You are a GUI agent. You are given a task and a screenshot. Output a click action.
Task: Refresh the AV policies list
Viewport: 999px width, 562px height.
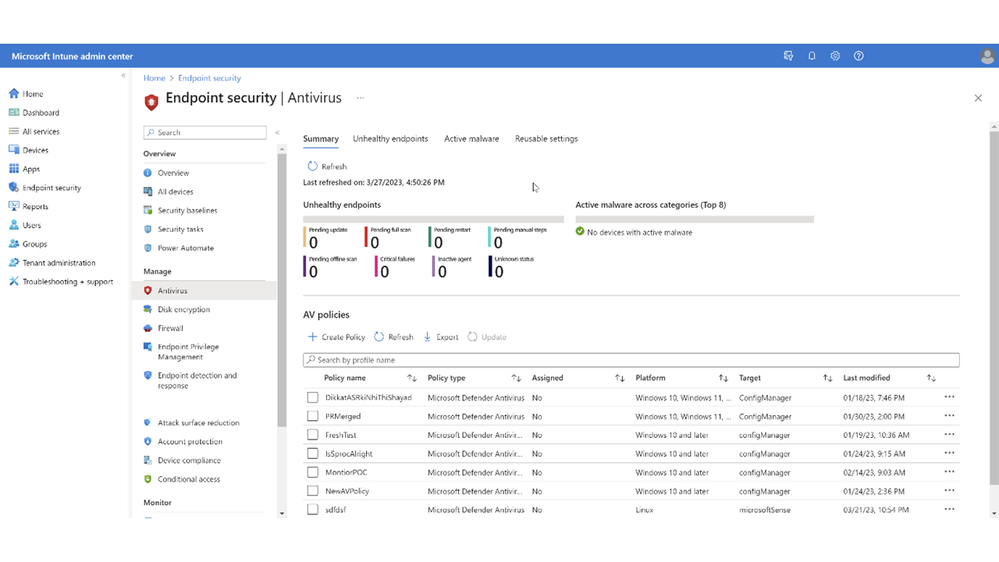pyautogui.click(x=394, y=337)
